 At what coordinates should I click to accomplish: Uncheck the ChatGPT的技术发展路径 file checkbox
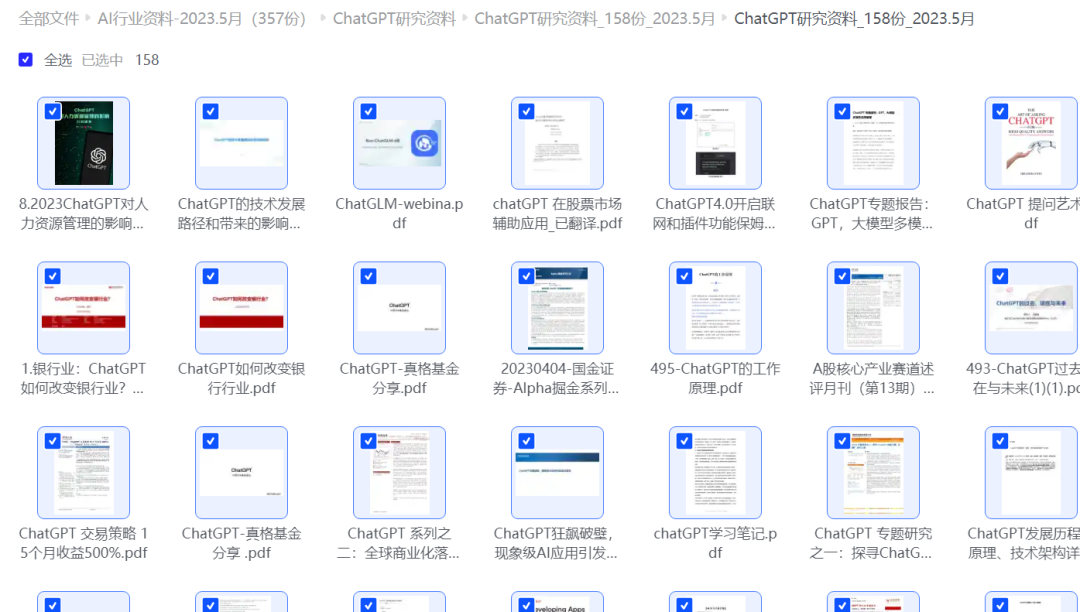coord(211,112)
